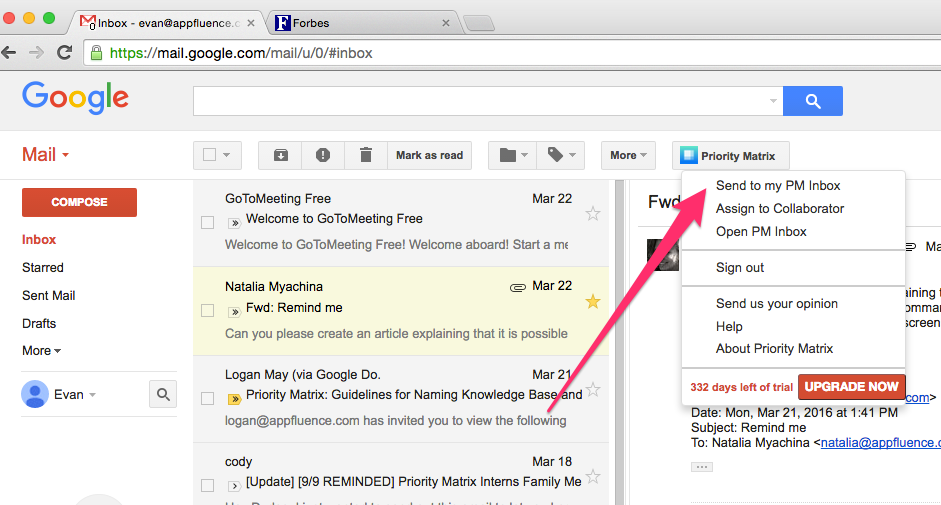This screenshot has height=505, width=941.
Task: Star the Logan May email
Action: pos(593,390)
